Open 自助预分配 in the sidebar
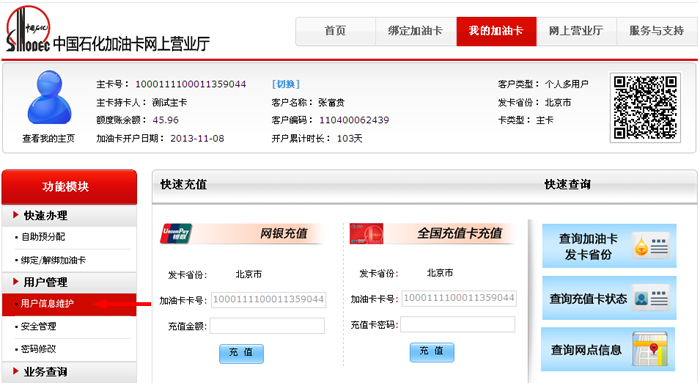This screenshot has width=700, height=383. click(43, 237)
